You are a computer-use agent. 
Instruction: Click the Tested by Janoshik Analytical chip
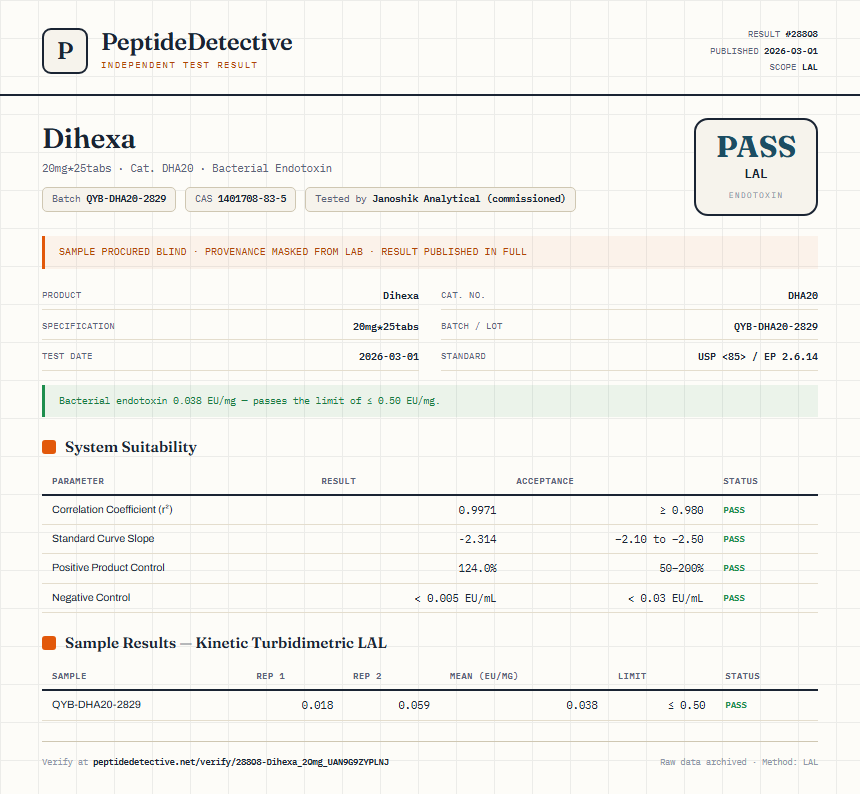[x=440, y=199]
